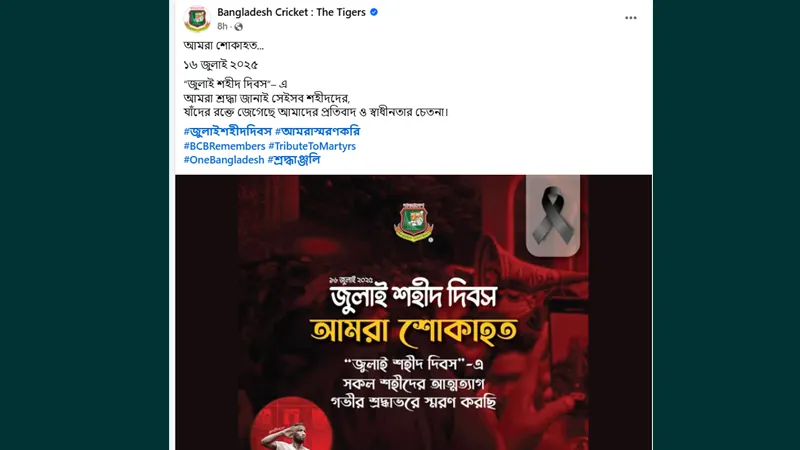Image resolution: width=800 pixels, height=450 pixels.
Task: Open the Bangladesh Cricket page profile picture
Action: click(x=197, y=19)
